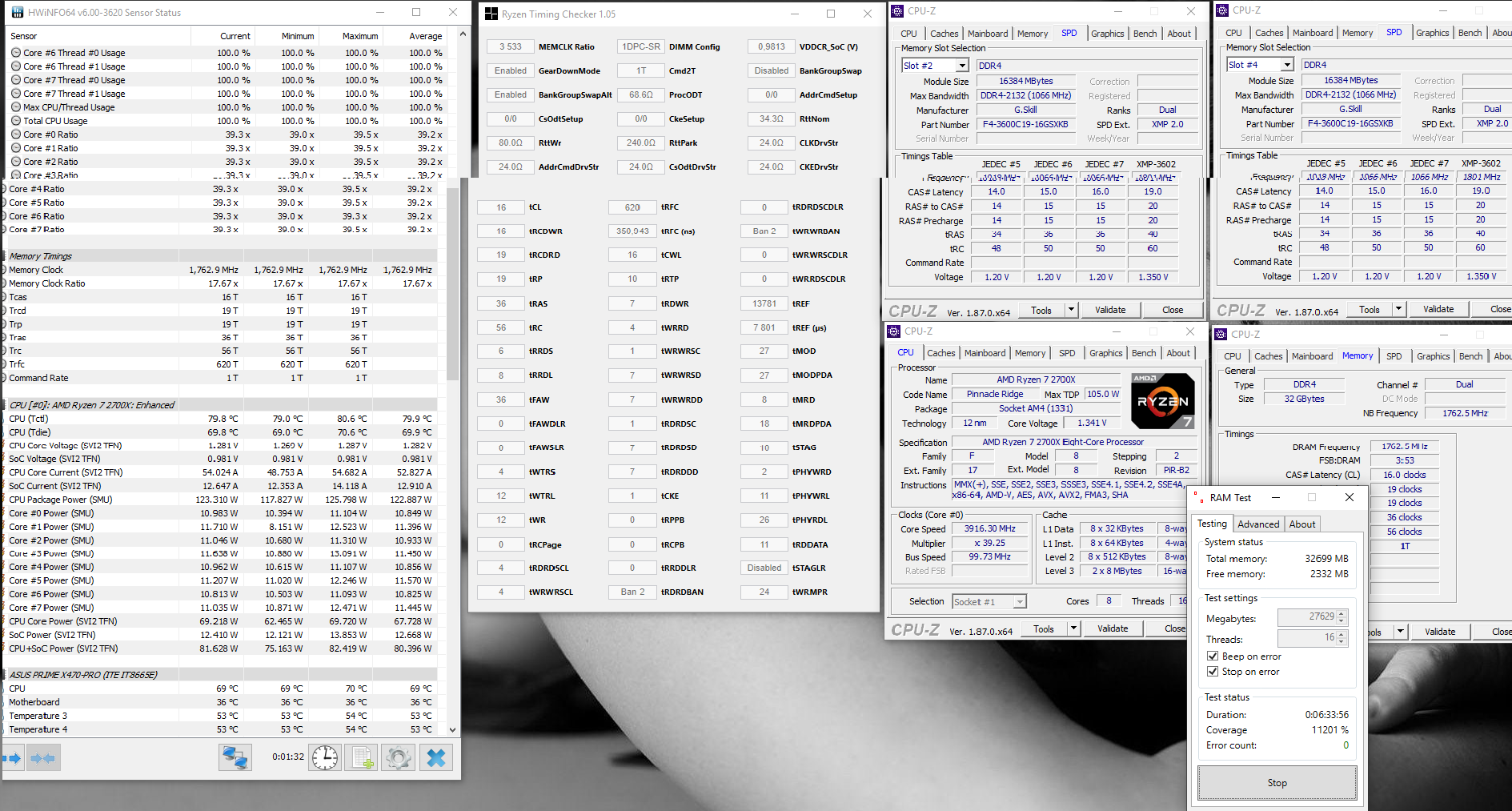This screenshot has height=811, width=1512.
Task: Click the Maximum column header in HWiNFO
Action: 351,36
